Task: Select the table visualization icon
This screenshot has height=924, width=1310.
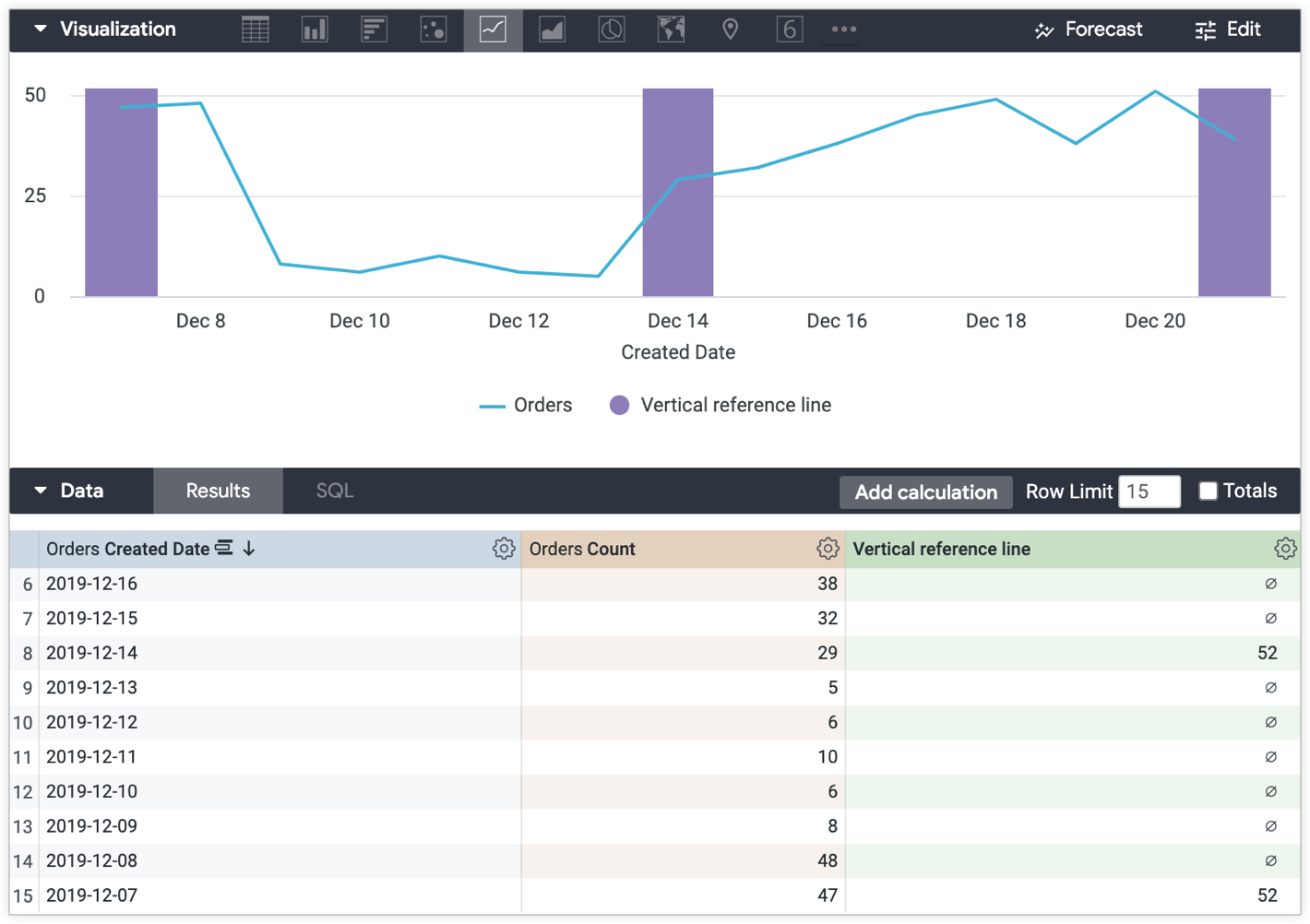Action: coord(256,30)
